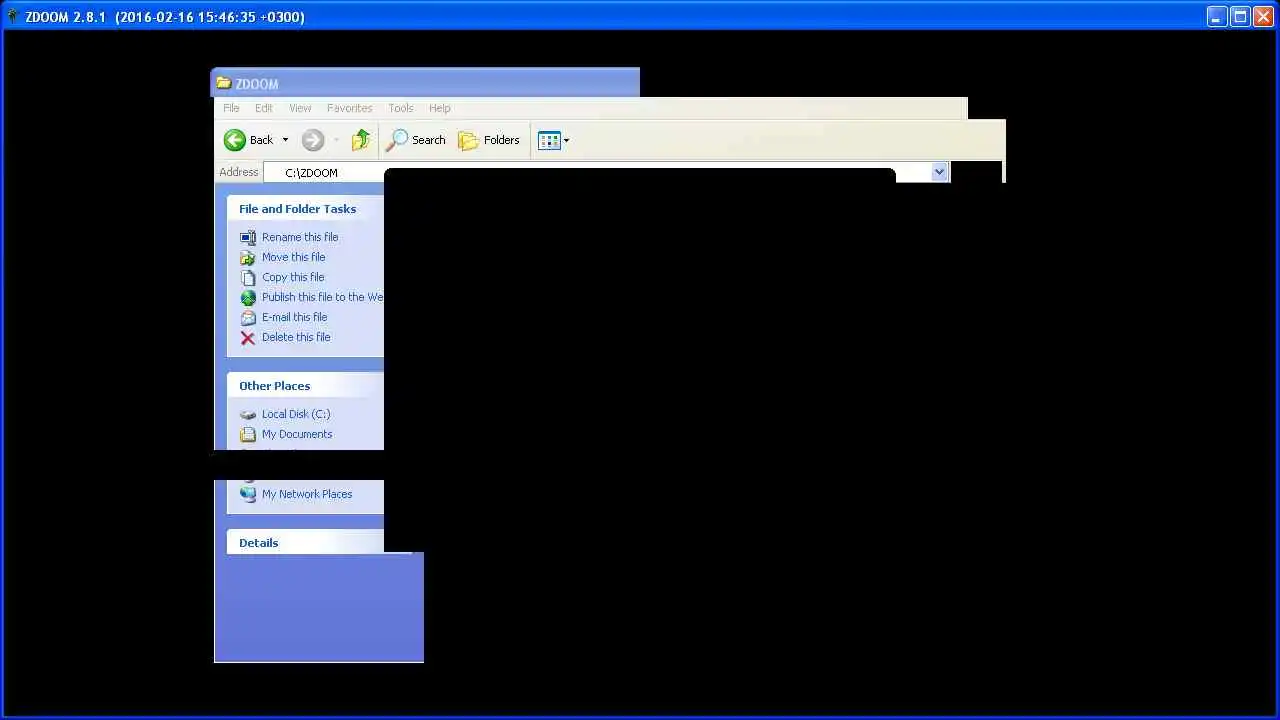The width and height of the screenshot is (1280, 720).
Task: Open the View menu
Action: click(x=300, y=108)
